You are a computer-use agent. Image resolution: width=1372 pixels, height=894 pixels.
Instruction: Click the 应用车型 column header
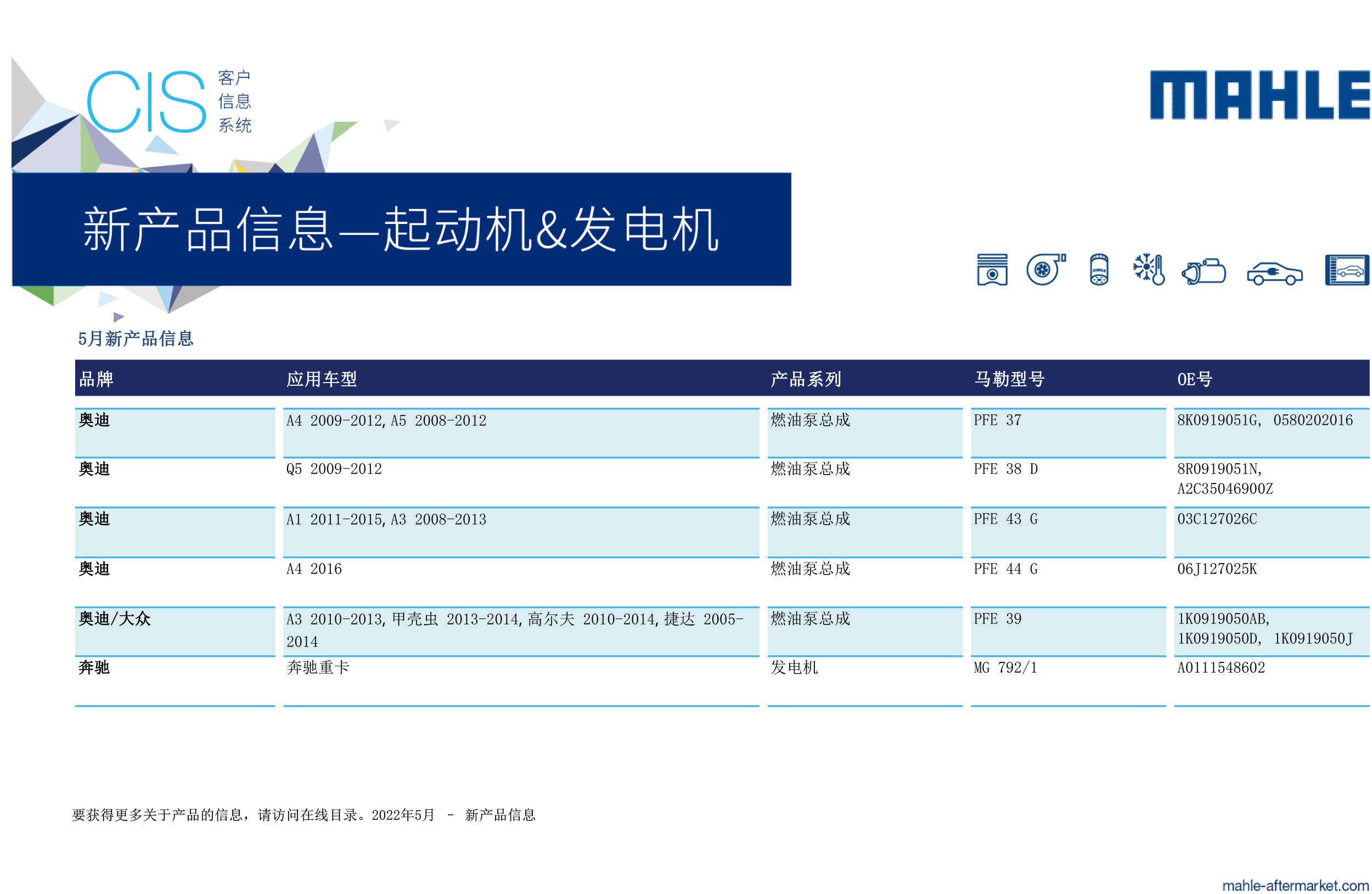[322, 379]
